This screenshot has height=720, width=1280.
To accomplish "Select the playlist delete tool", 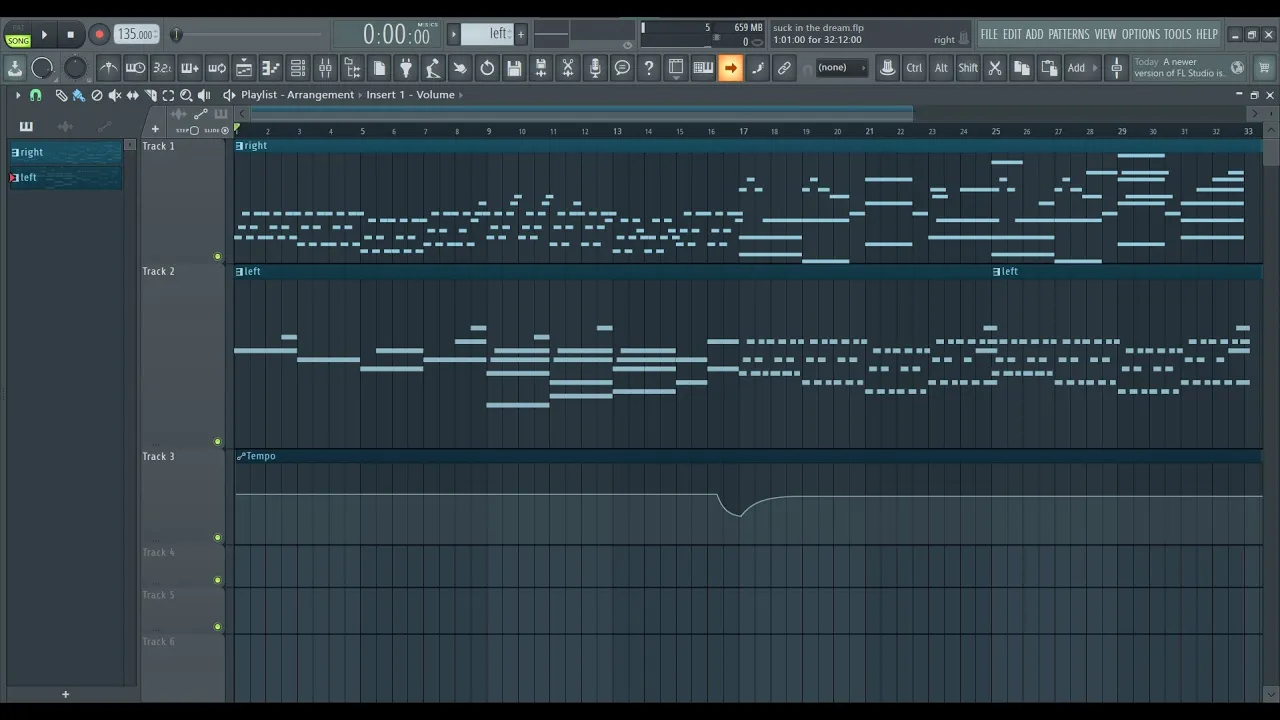I will point(97,95).
